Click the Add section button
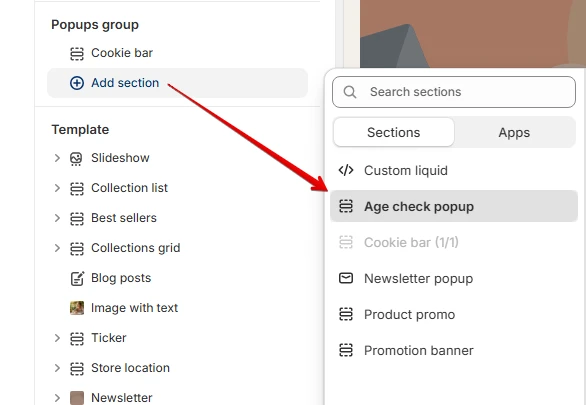586x405 pixels. (178, 83)
